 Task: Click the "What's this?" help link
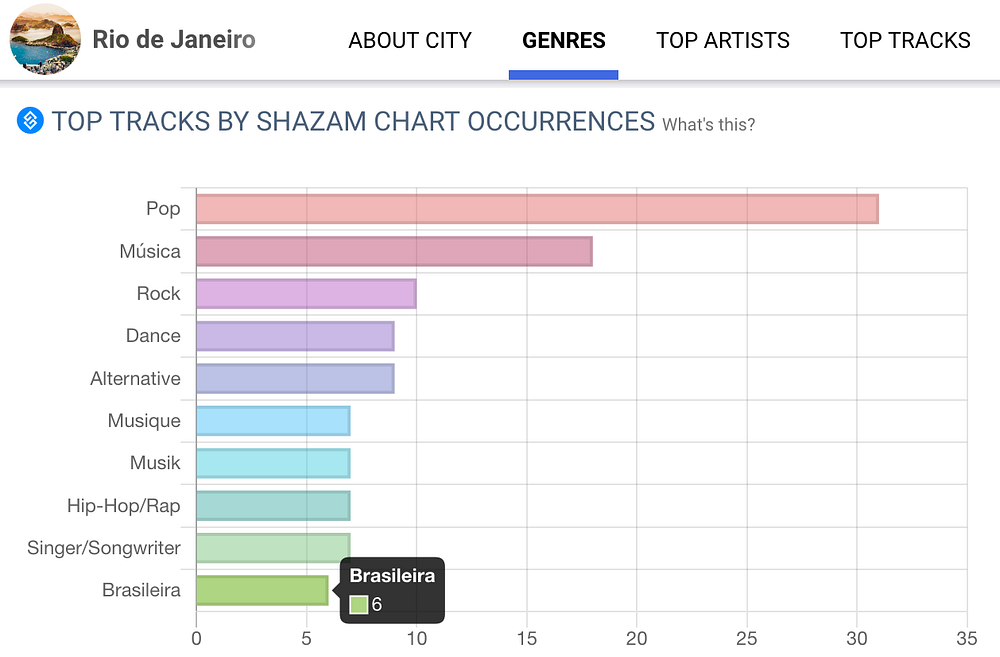[709, 125]
